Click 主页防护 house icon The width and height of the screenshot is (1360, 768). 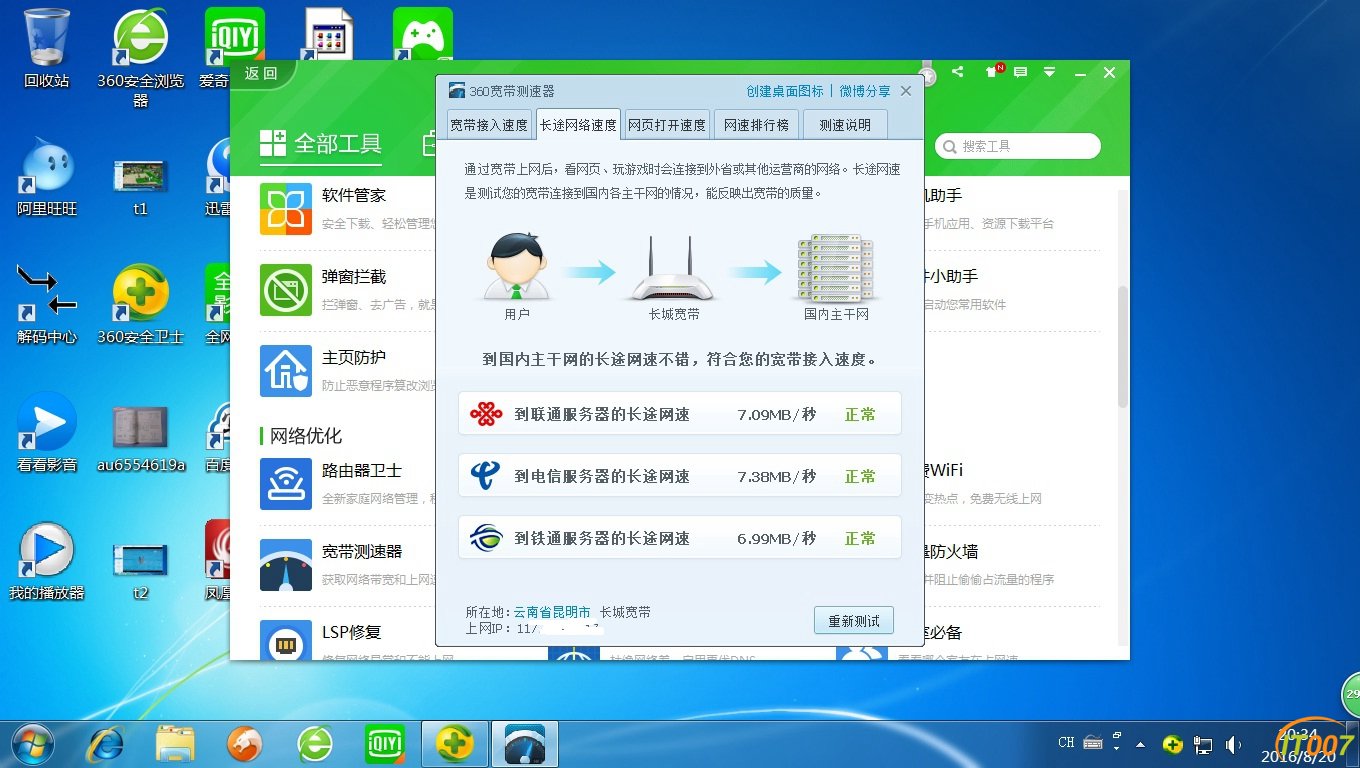[x=286, y=371]
